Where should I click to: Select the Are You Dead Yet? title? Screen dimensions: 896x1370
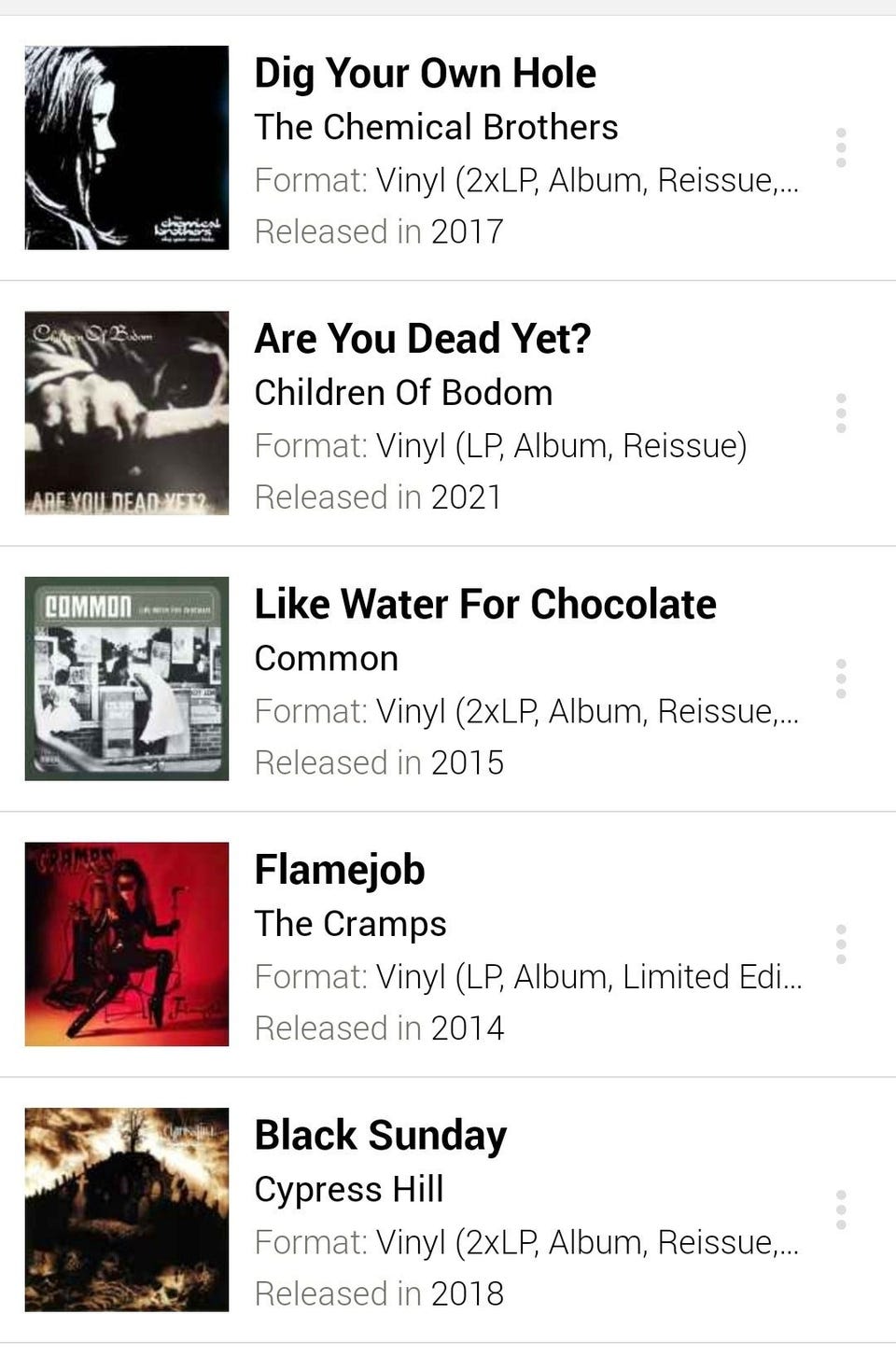coord(422,338)
